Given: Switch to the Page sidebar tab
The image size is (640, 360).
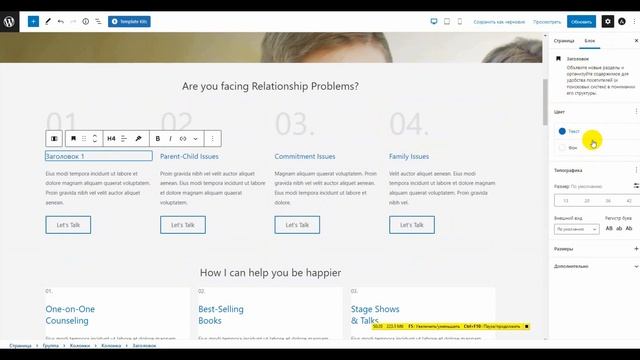Looking at the screenshot, I should click(x=564, y=41).
